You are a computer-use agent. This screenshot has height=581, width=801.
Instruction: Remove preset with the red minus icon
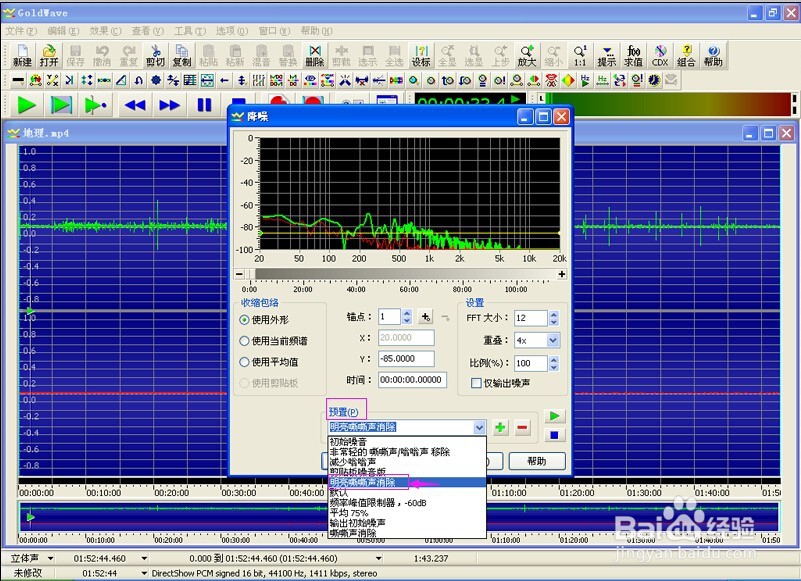(522, 427)
